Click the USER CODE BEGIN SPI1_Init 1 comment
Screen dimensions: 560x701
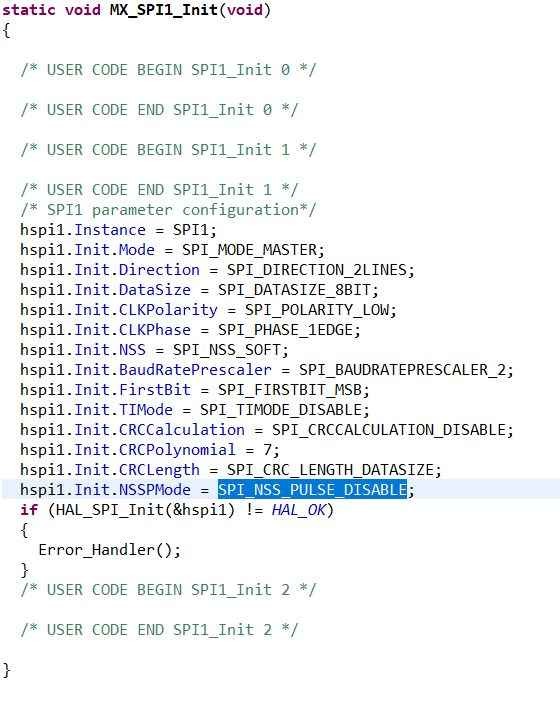click(168, 150)
